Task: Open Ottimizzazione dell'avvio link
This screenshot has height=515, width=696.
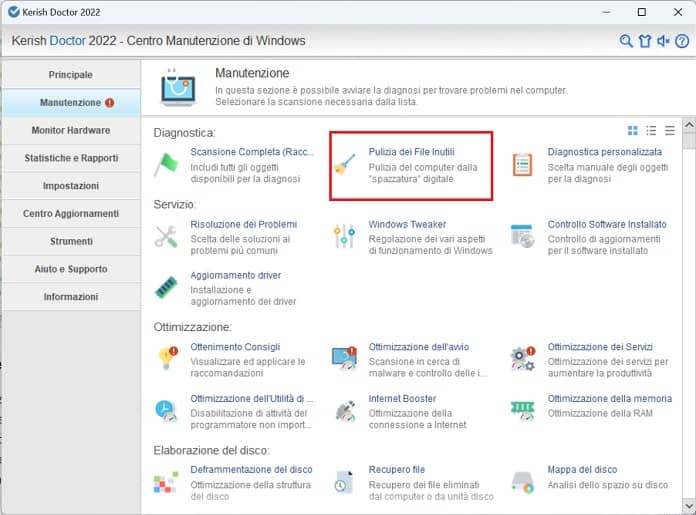Action: (x=419, y=347)
